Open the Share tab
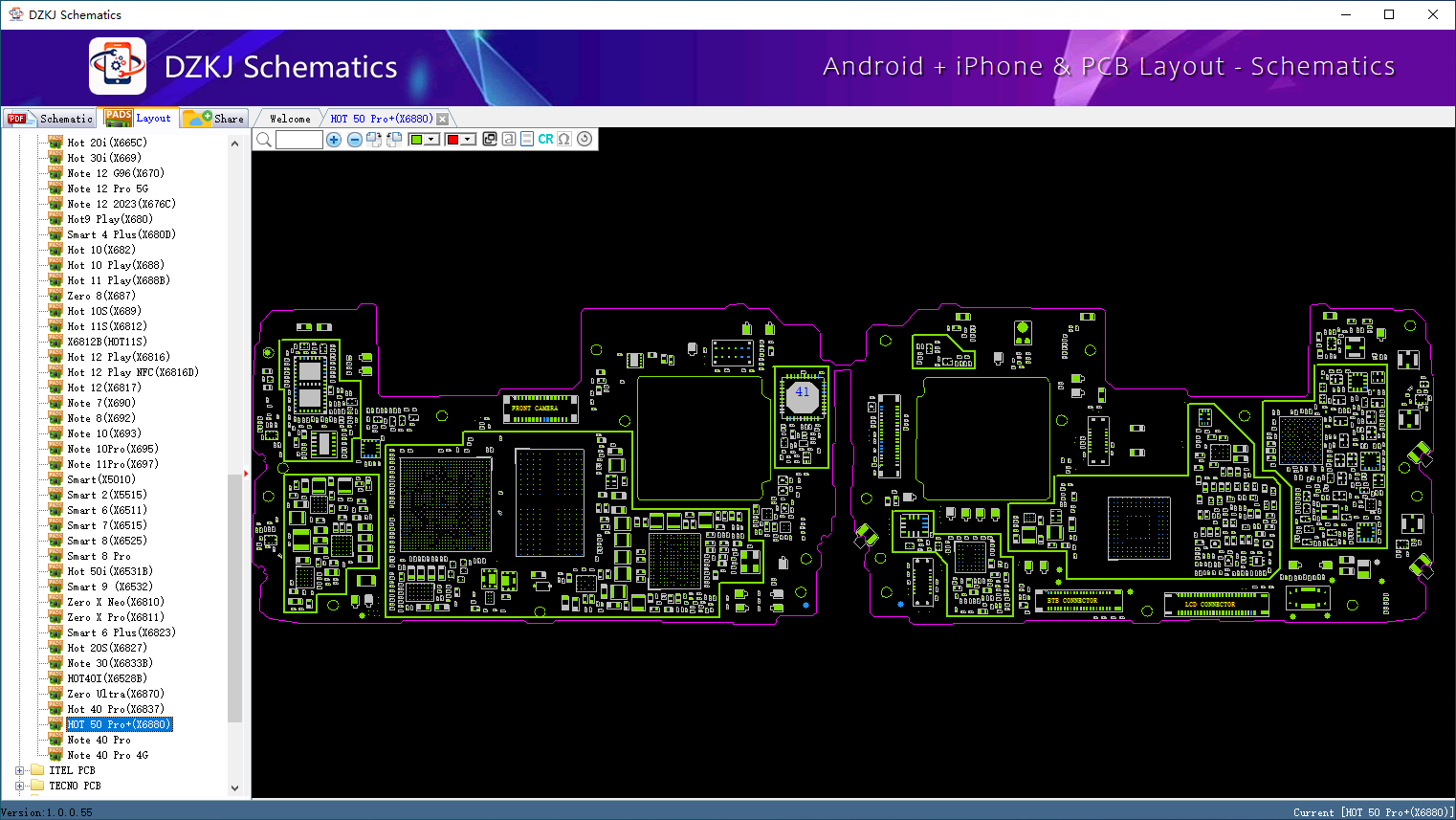Viewport: 1456px width, 820px height. click(214, 119)
